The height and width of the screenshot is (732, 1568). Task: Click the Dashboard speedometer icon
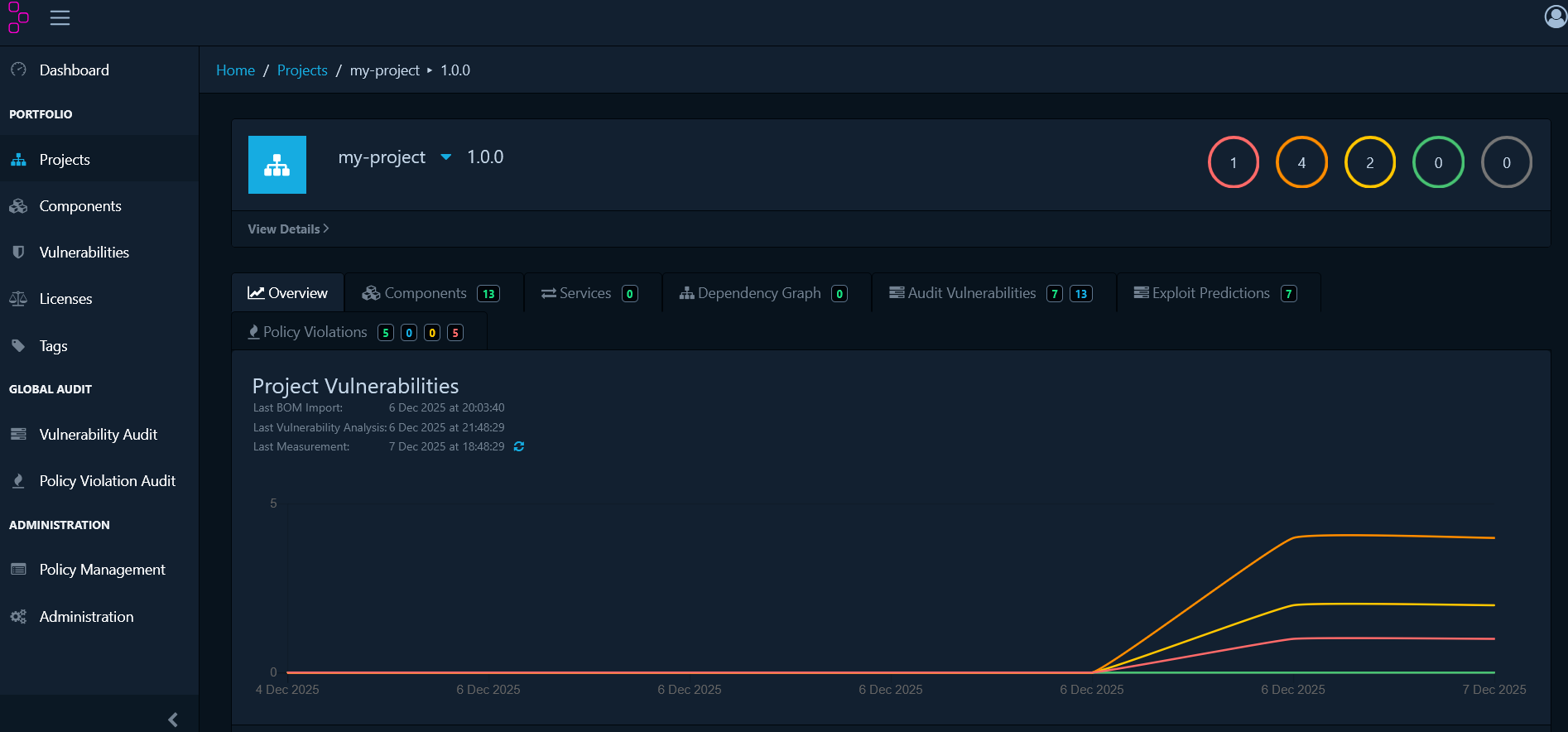[18, 70]
